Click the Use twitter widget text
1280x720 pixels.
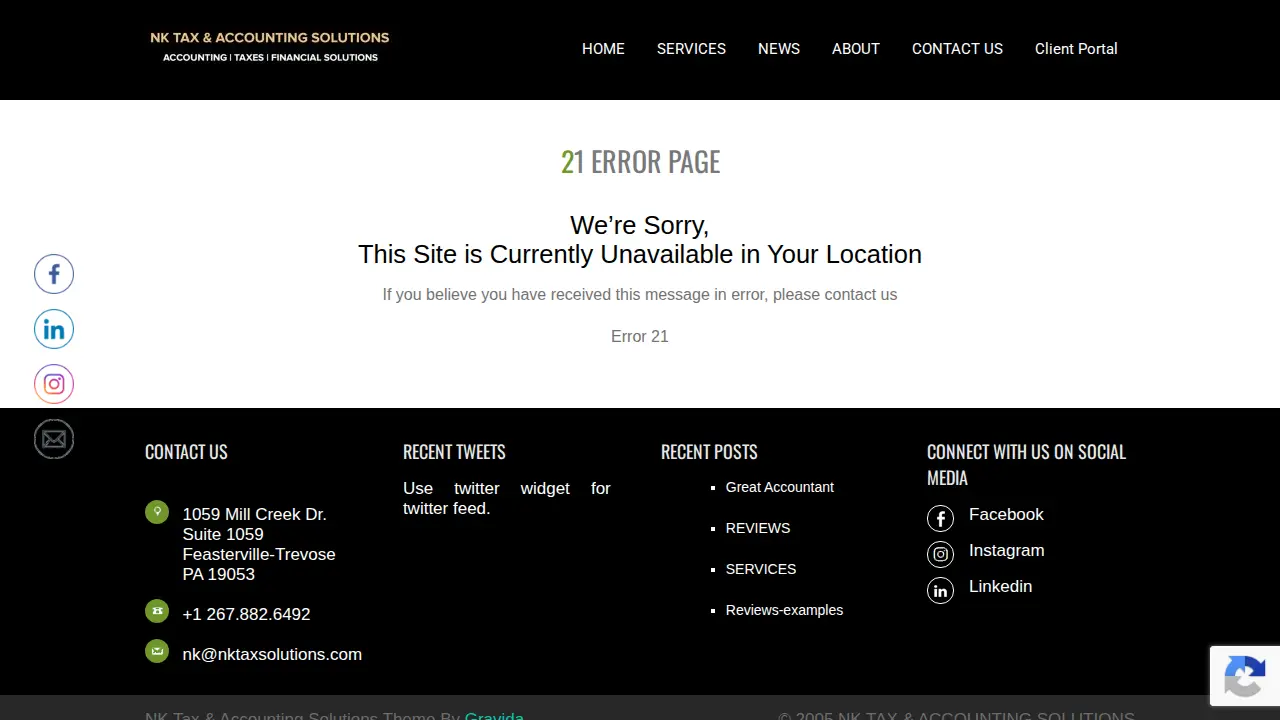pos(506,498)
